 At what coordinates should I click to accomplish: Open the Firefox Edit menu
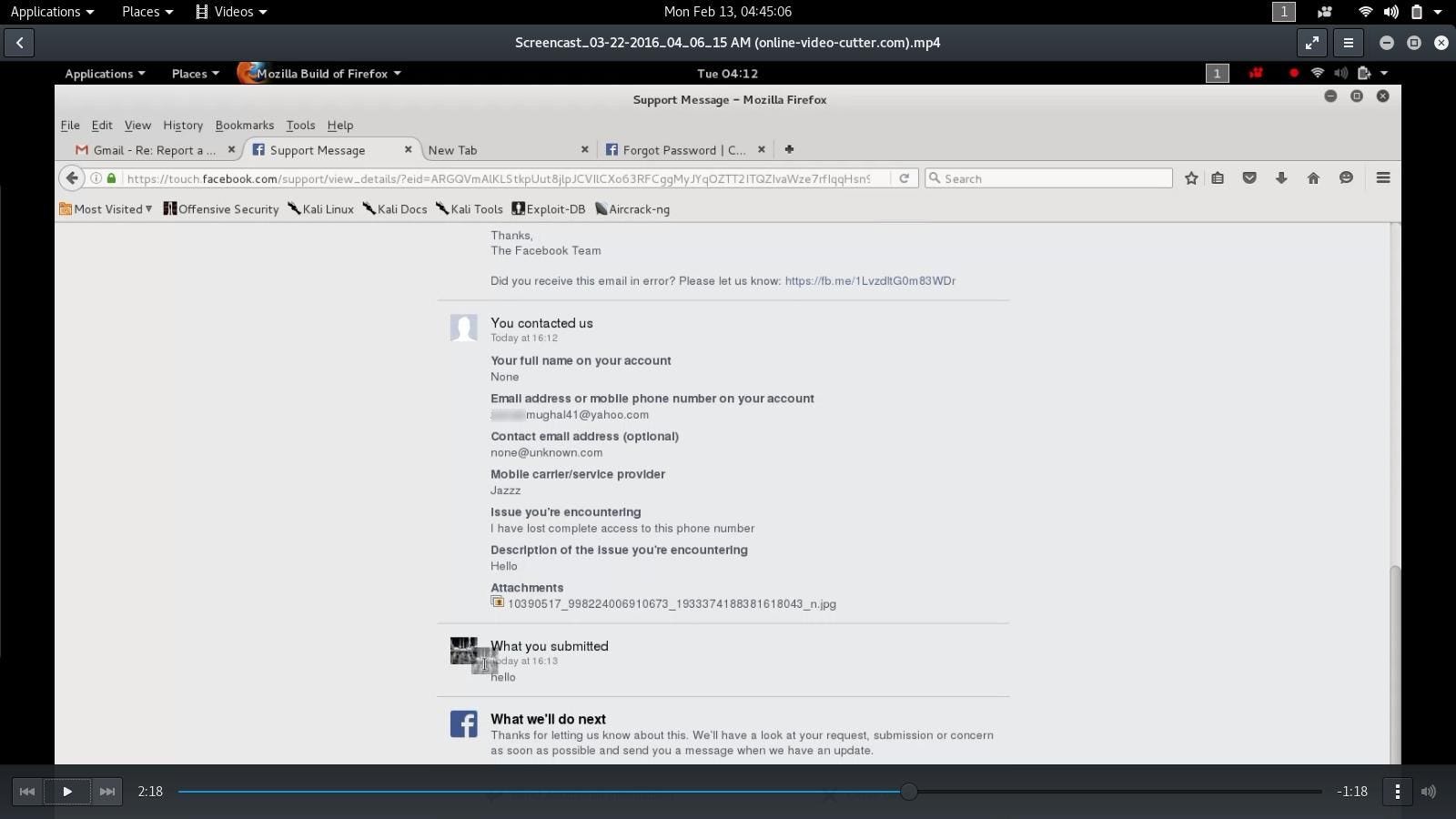tap(102, 126)
